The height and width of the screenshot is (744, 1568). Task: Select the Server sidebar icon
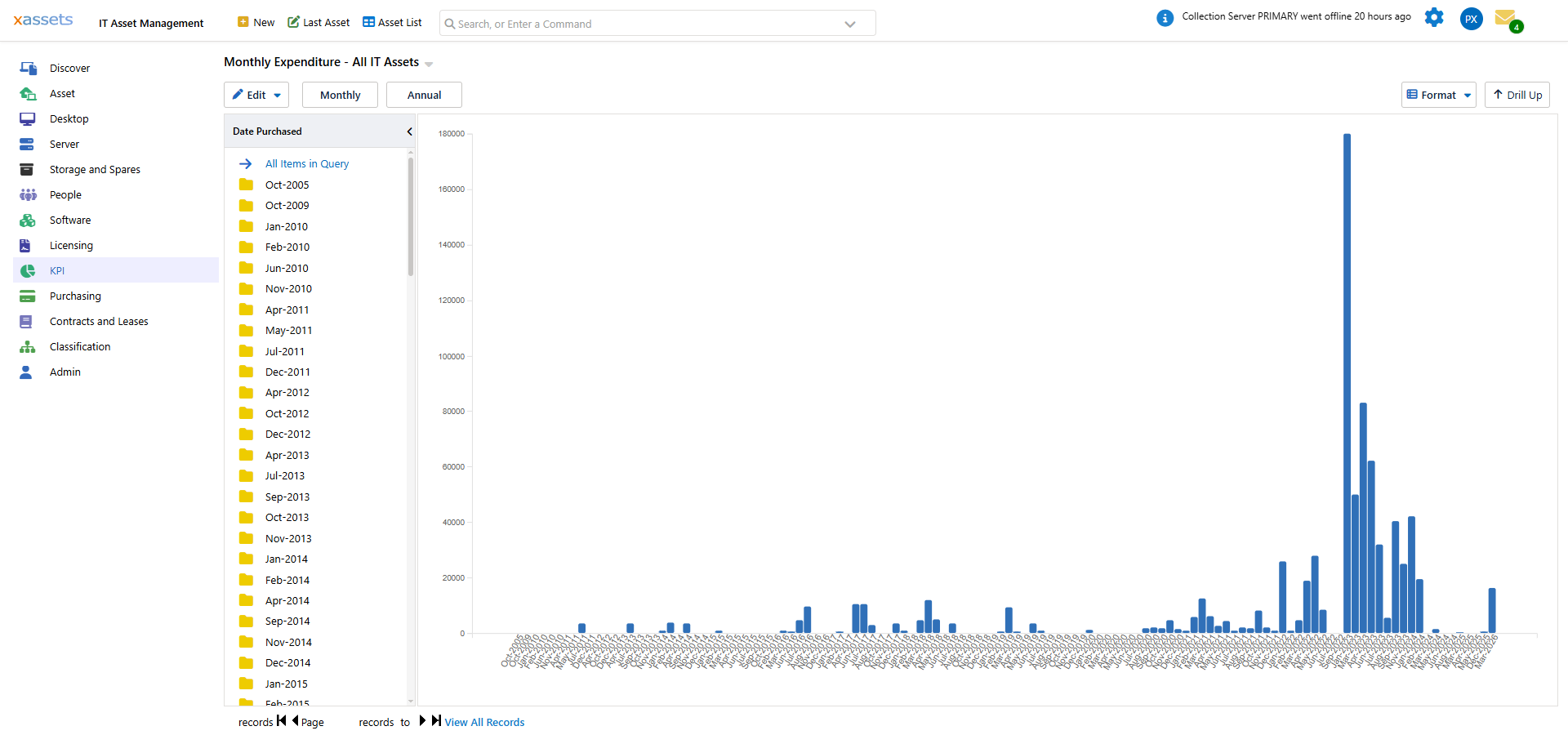[x=27, y=144]
